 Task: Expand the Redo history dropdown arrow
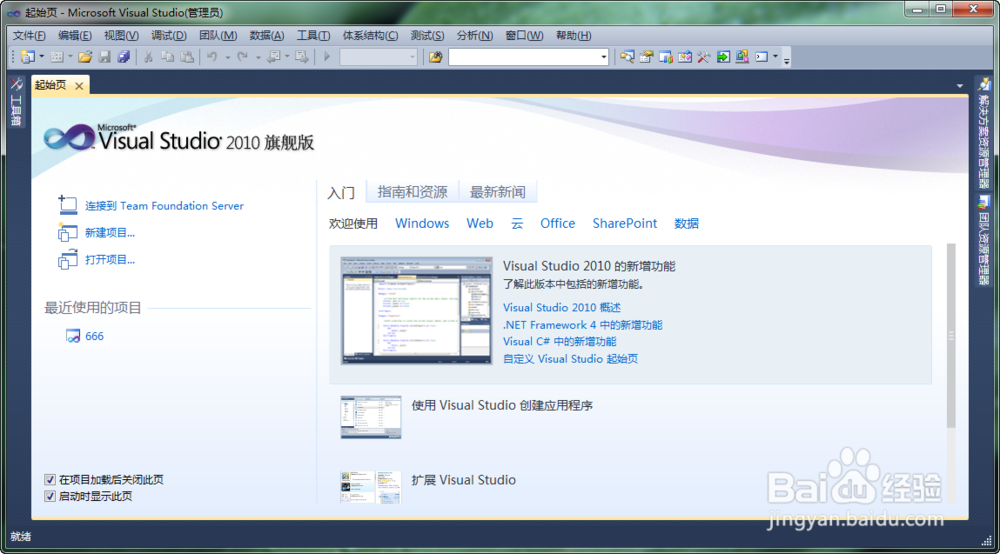pyautogui.click(x=258, y=57)
